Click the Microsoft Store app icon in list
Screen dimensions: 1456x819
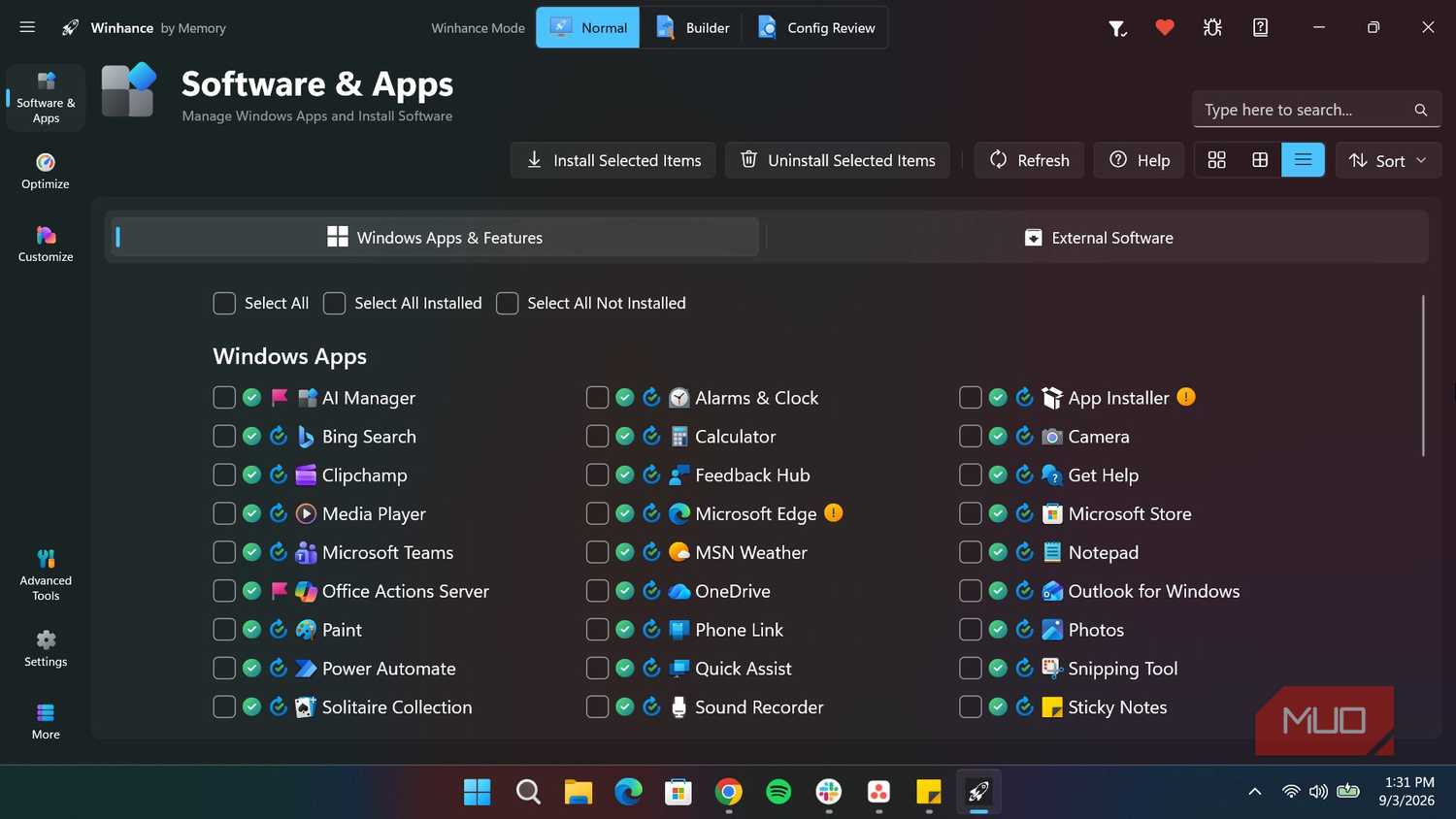point(1052,513)
